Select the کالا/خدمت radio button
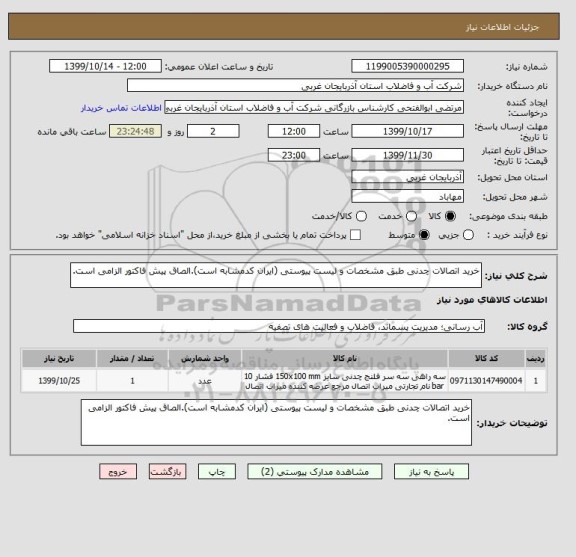This screenshot has height=557, width=576. pos(361,216)
